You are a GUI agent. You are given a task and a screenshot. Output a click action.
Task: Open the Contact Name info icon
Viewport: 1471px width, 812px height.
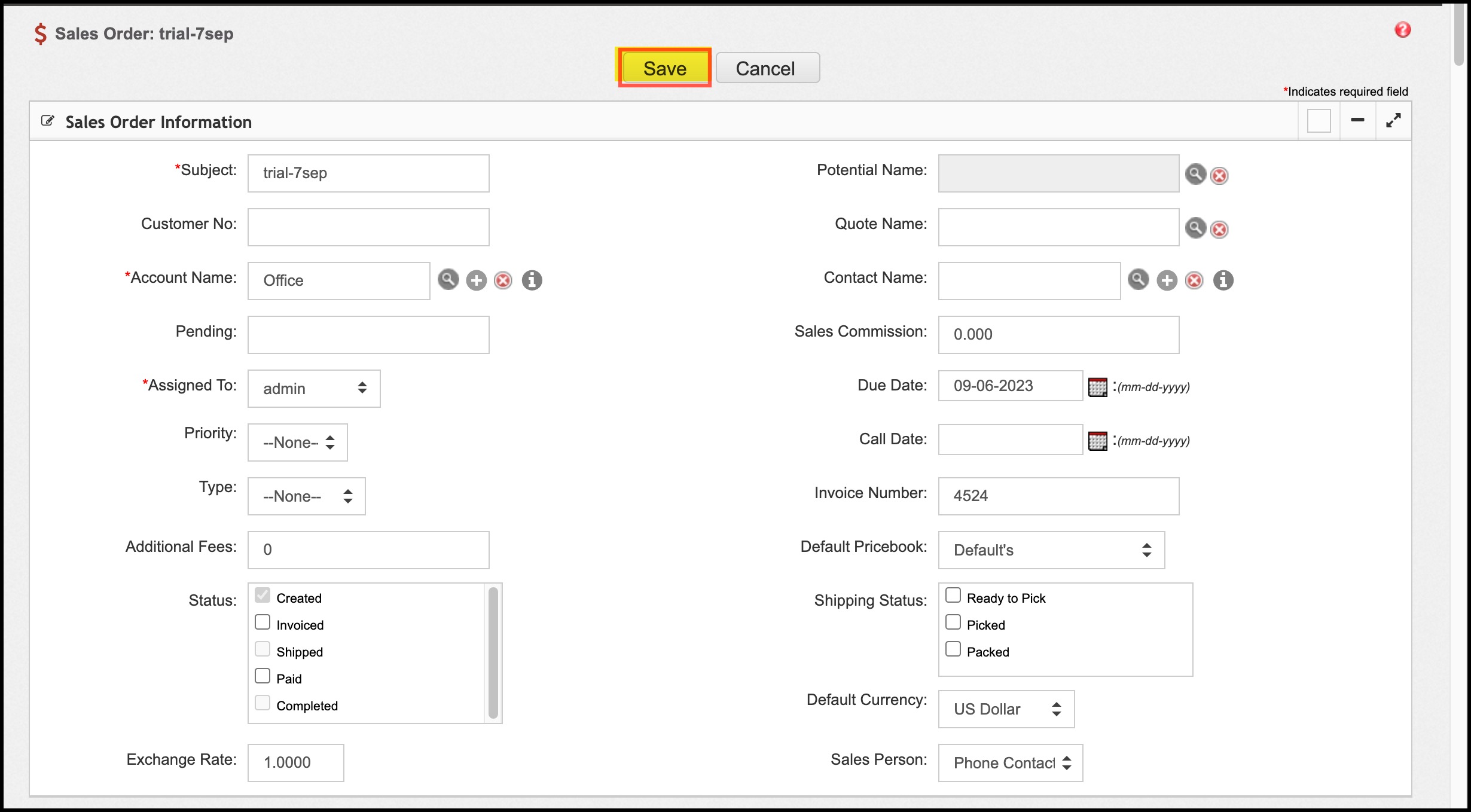(1223, 280)
